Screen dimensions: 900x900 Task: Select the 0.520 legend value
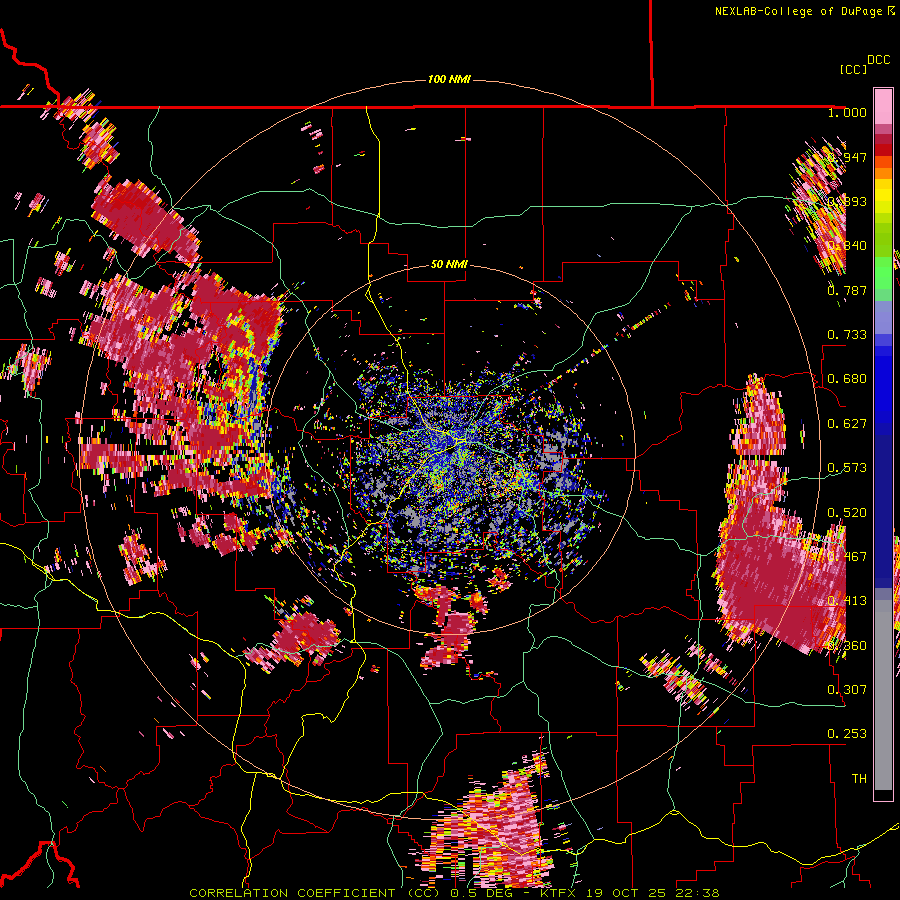(847, 513)
